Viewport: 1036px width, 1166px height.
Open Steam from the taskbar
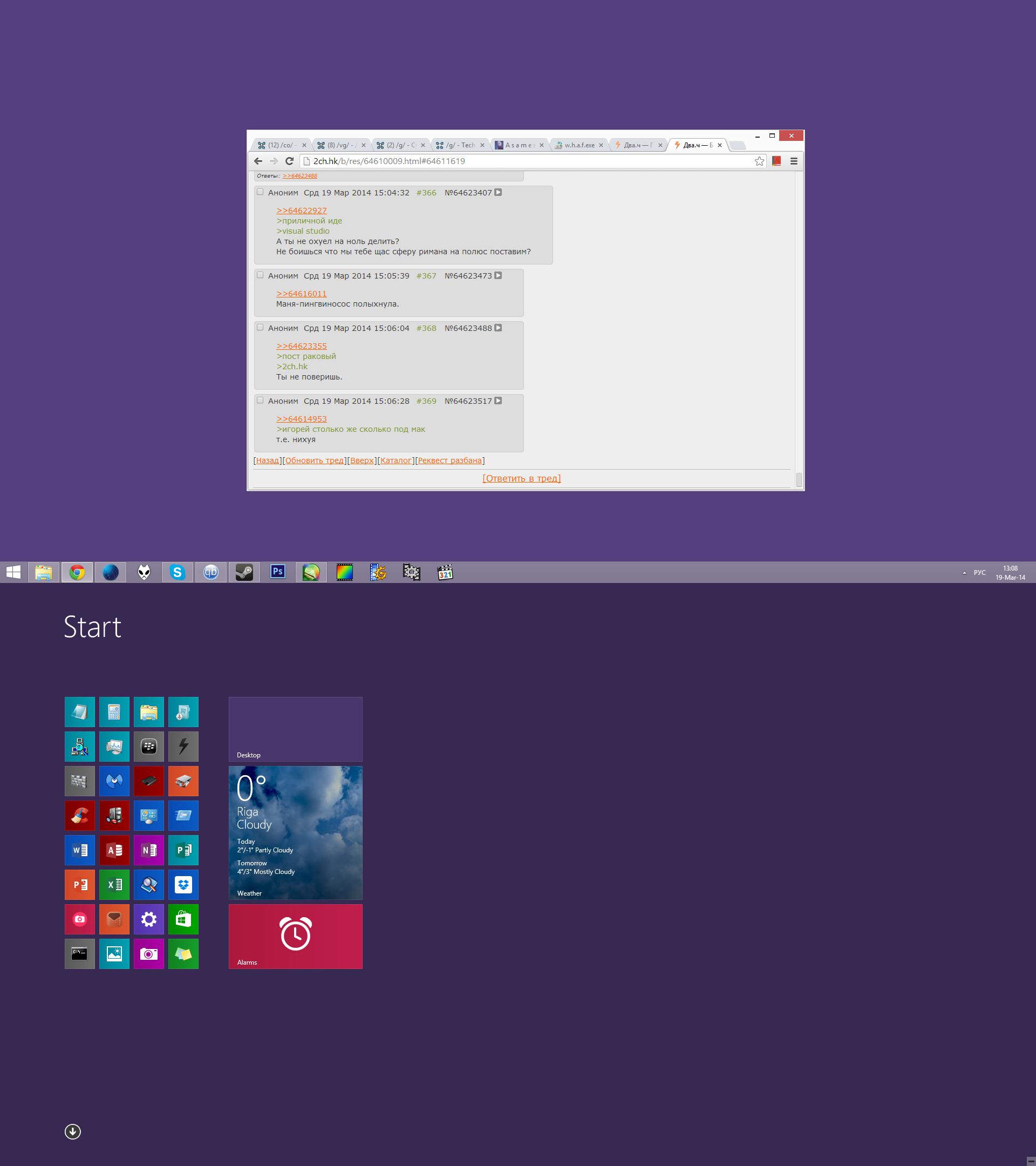click(x=244, y=572)
